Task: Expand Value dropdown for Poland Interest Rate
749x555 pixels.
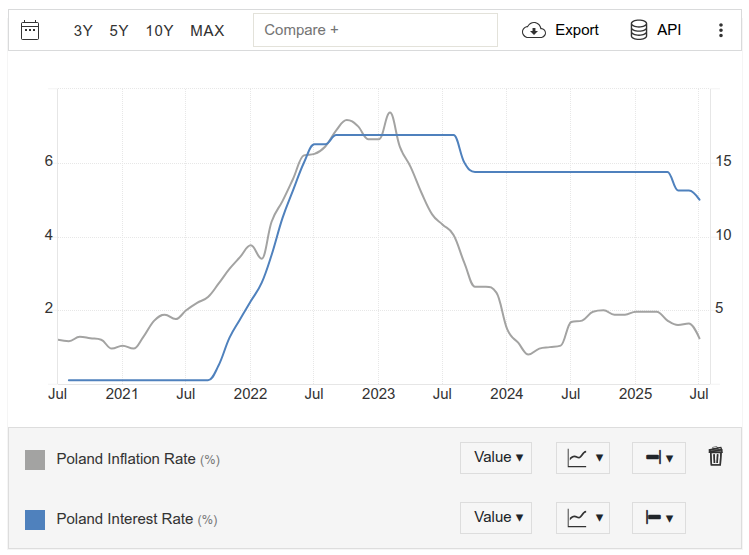Action: click(496, 518)
